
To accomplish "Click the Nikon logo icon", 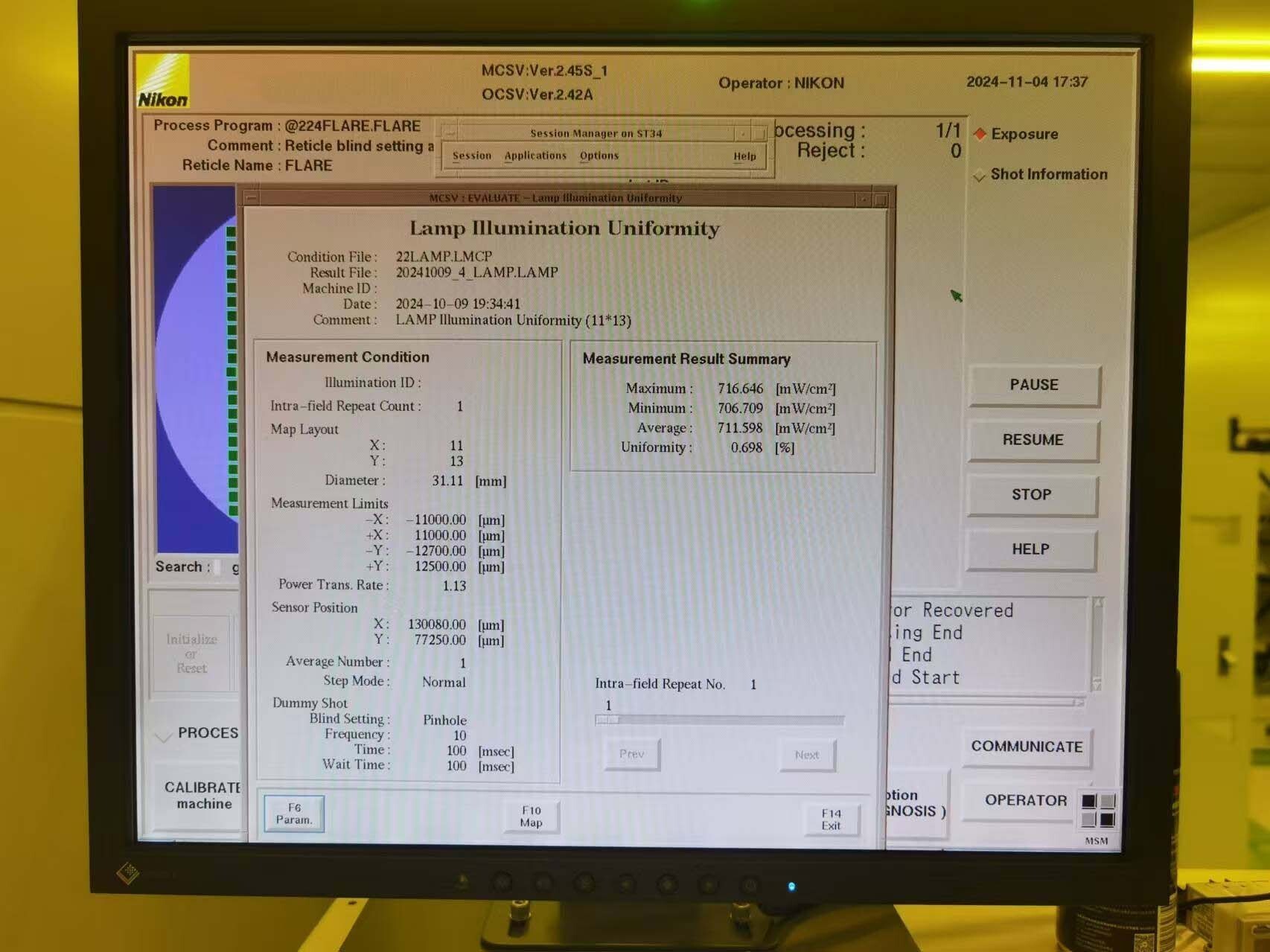I will tap(162, 81).
